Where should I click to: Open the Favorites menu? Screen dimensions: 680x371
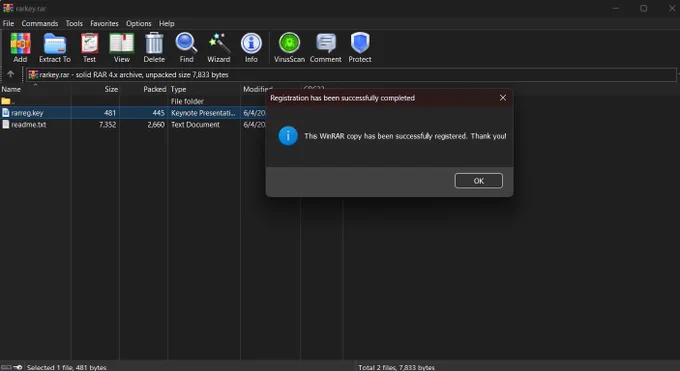(104, 23)
